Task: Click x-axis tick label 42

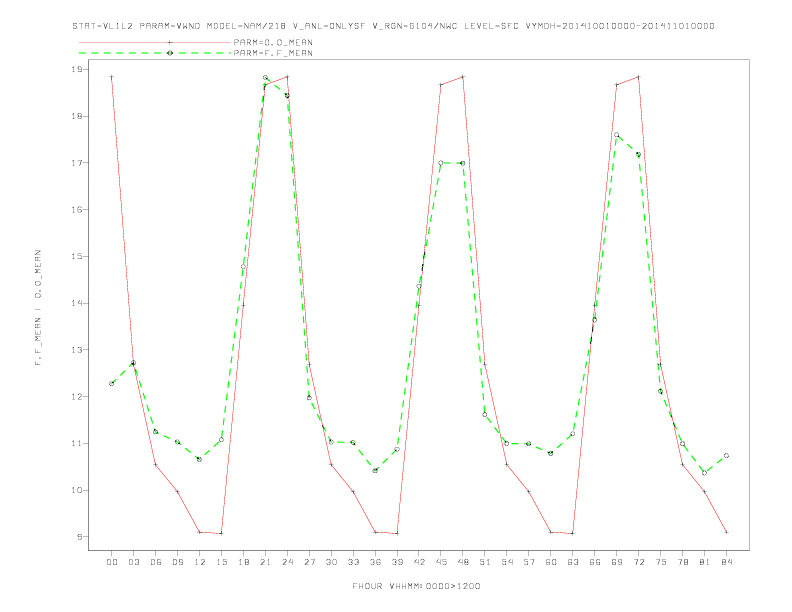Action: [x=419, y=562]
